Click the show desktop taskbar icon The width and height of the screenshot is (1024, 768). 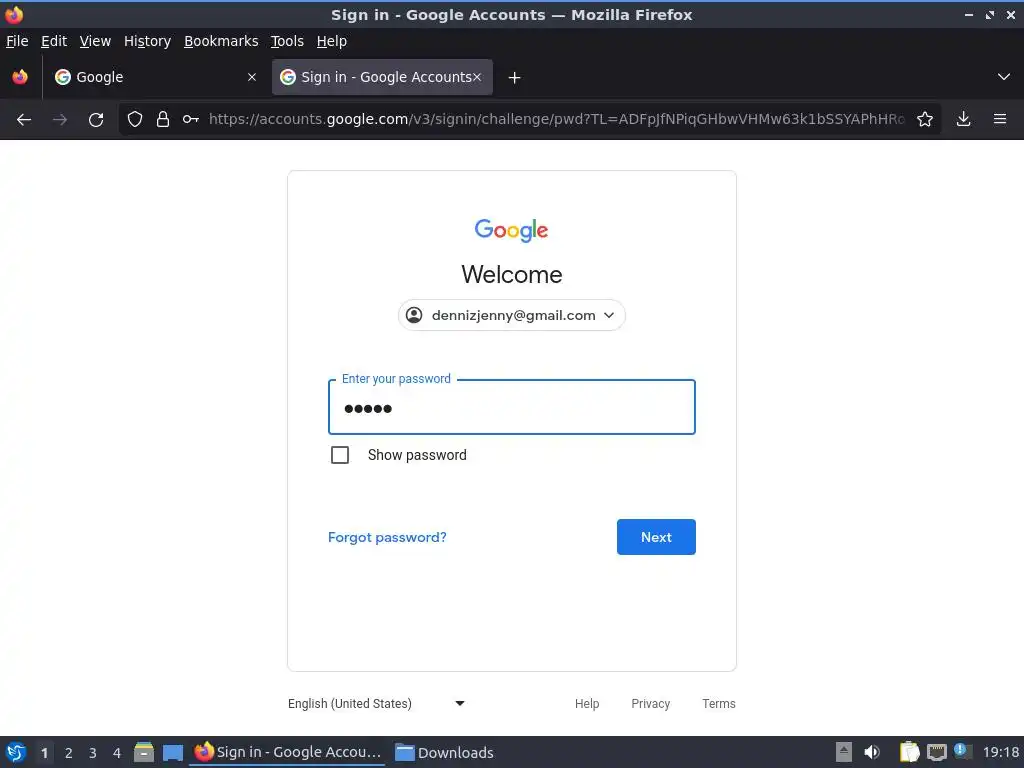(173, 752)
